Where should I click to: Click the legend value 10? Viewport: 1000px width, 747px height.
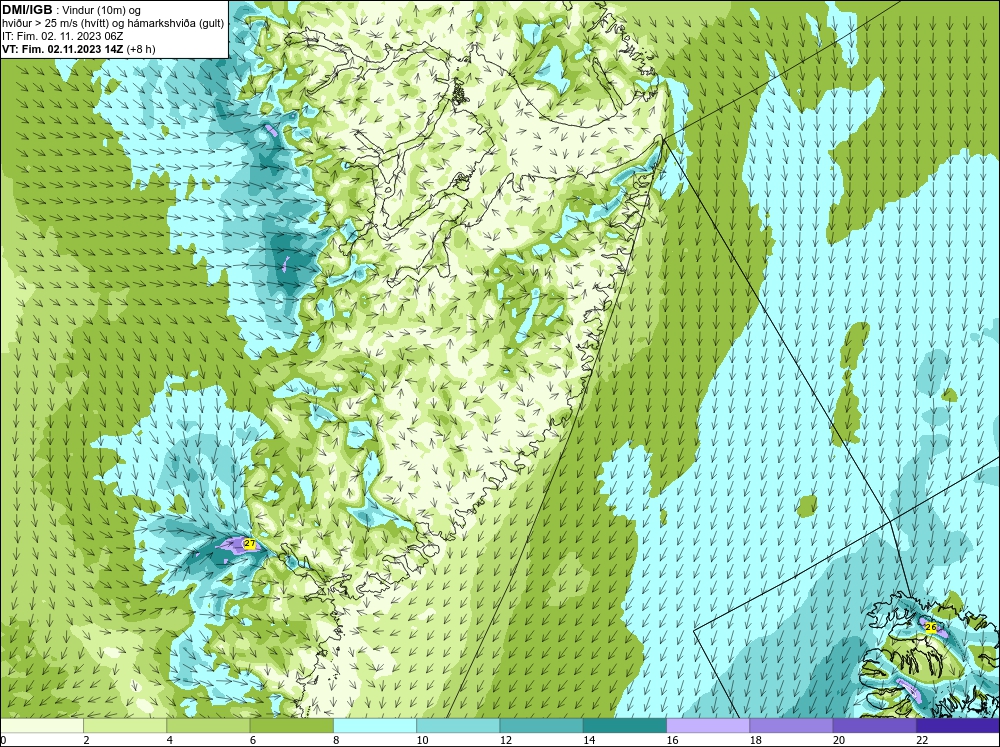coord(422,740)
